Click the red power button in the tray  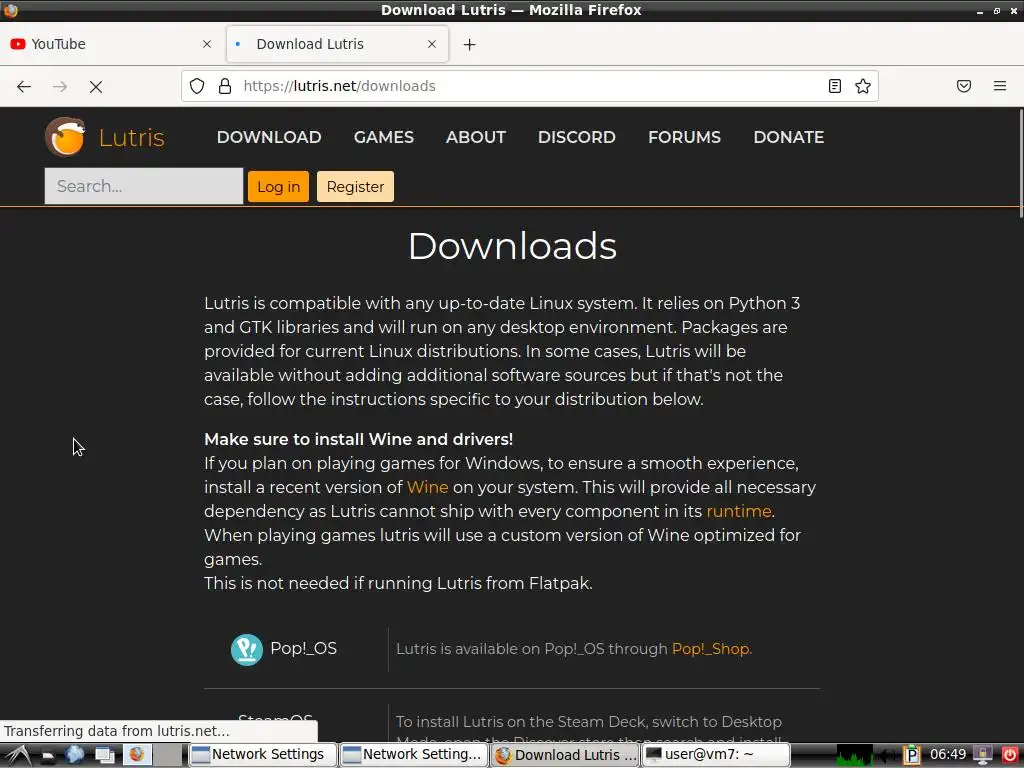click(1010, 755)
